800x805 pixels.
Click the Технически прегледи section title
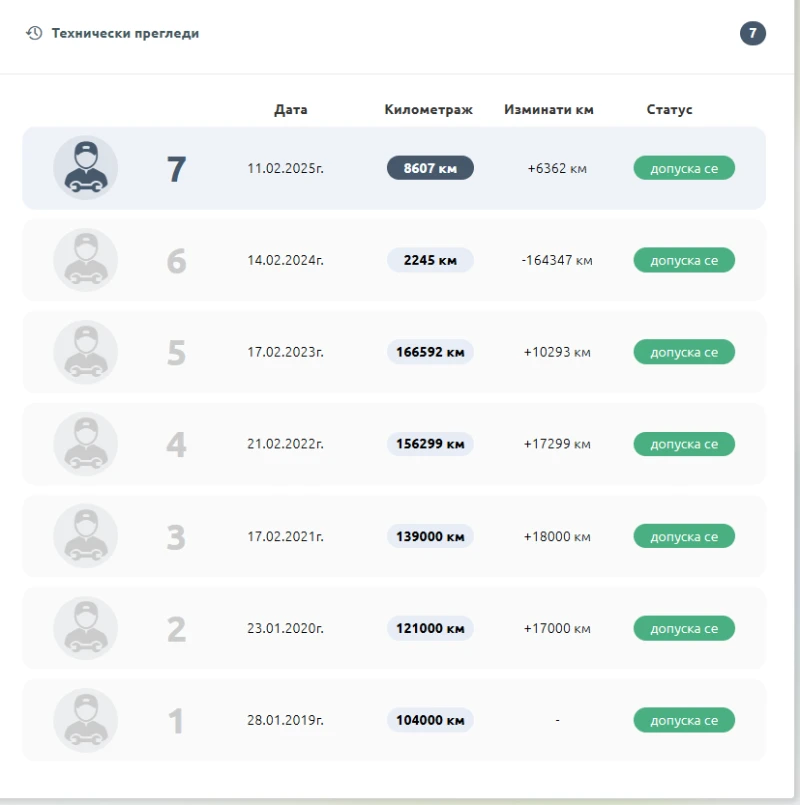pos(125,33)
